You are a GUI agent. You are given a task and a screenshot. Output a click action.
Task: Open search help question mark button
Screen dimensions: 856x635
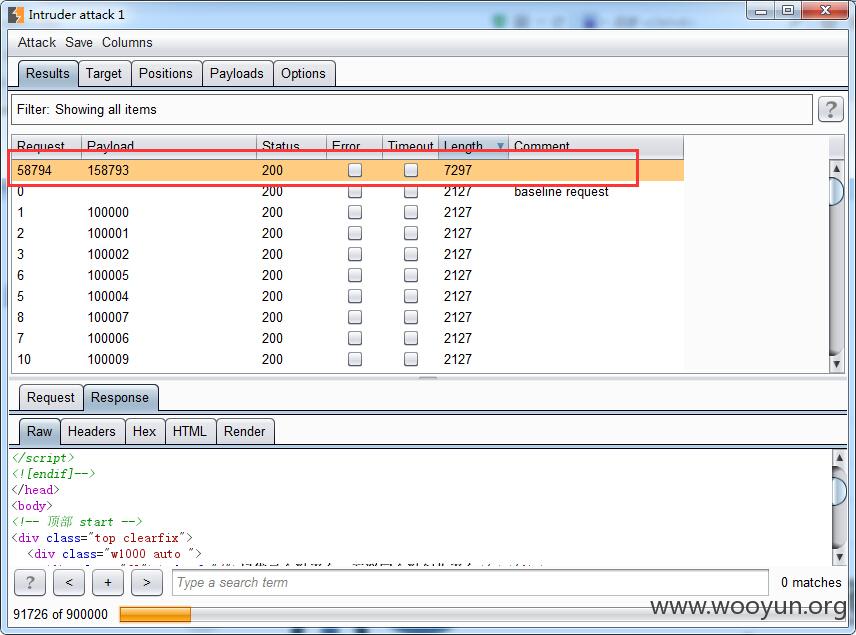click(29, 583)
